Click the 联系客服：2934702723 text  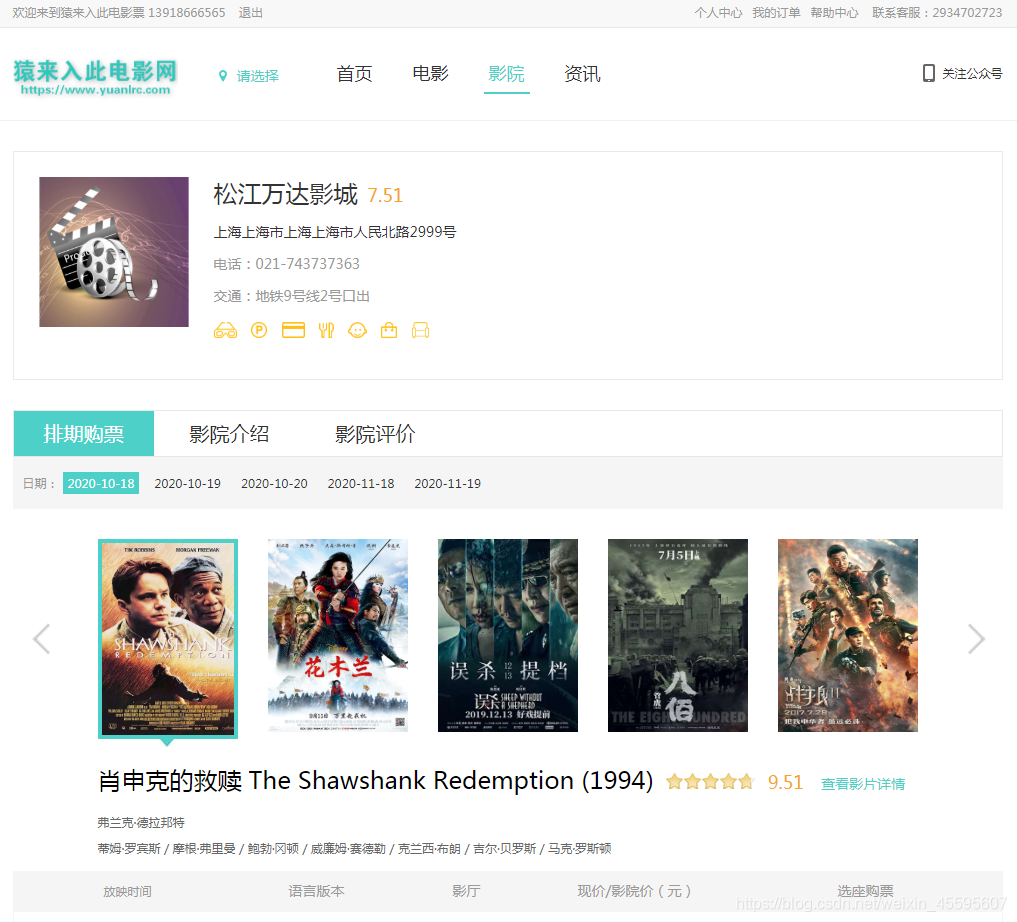[x=937, y=13]
